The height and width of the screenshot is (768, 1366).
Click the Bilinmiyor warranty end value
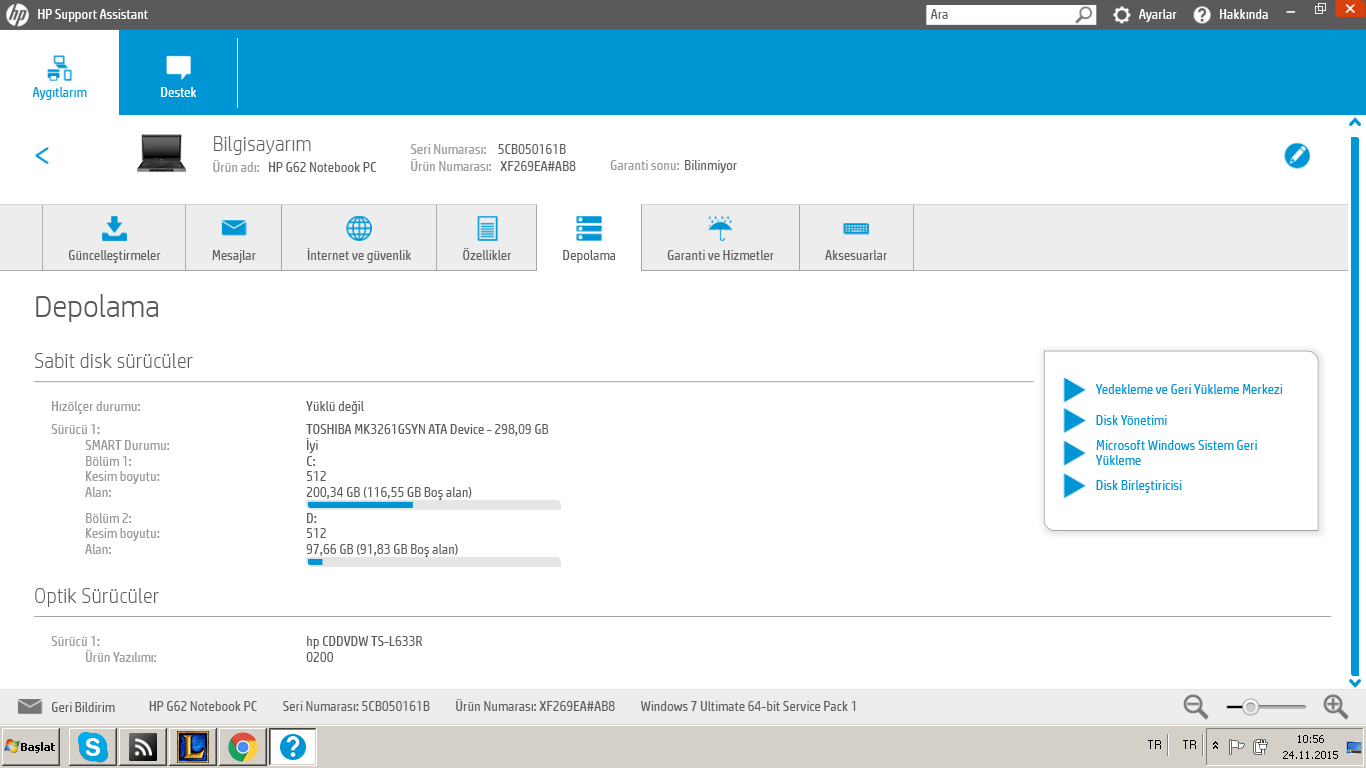710,166
